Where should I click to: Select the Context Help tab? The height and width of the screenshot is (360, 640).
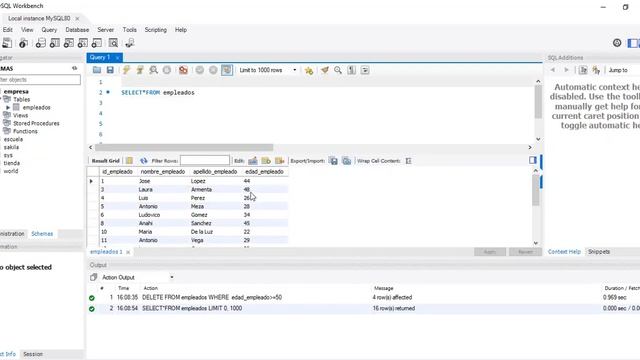tap(564, 252)
